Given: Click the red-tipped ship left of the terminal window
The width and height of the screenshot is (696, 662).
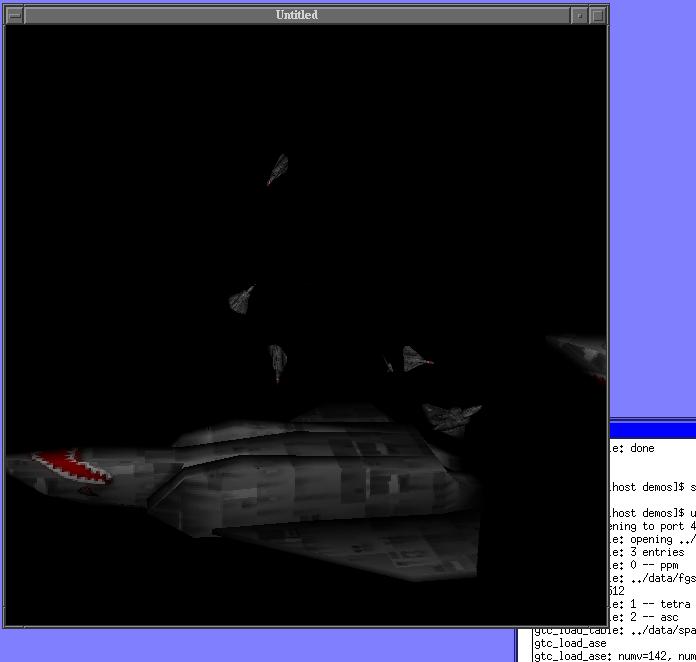Looking at the screenshot, I should 416,359.
